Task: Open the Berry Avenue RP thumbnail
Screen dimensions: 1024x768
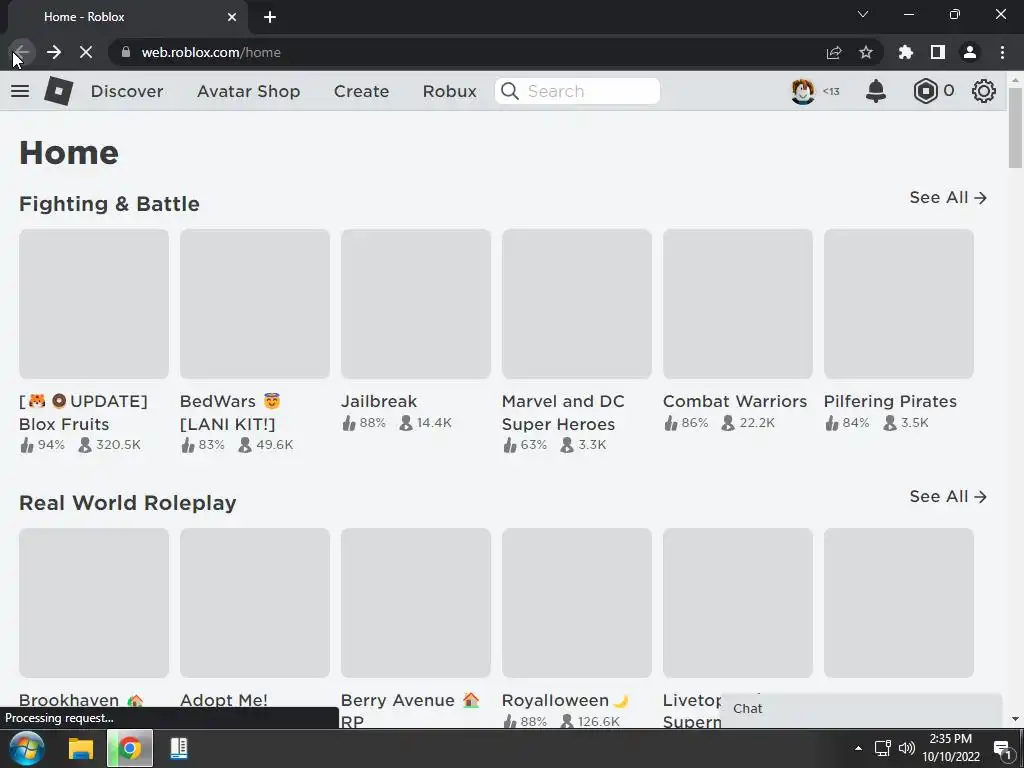Action: (x=416, y=603)
